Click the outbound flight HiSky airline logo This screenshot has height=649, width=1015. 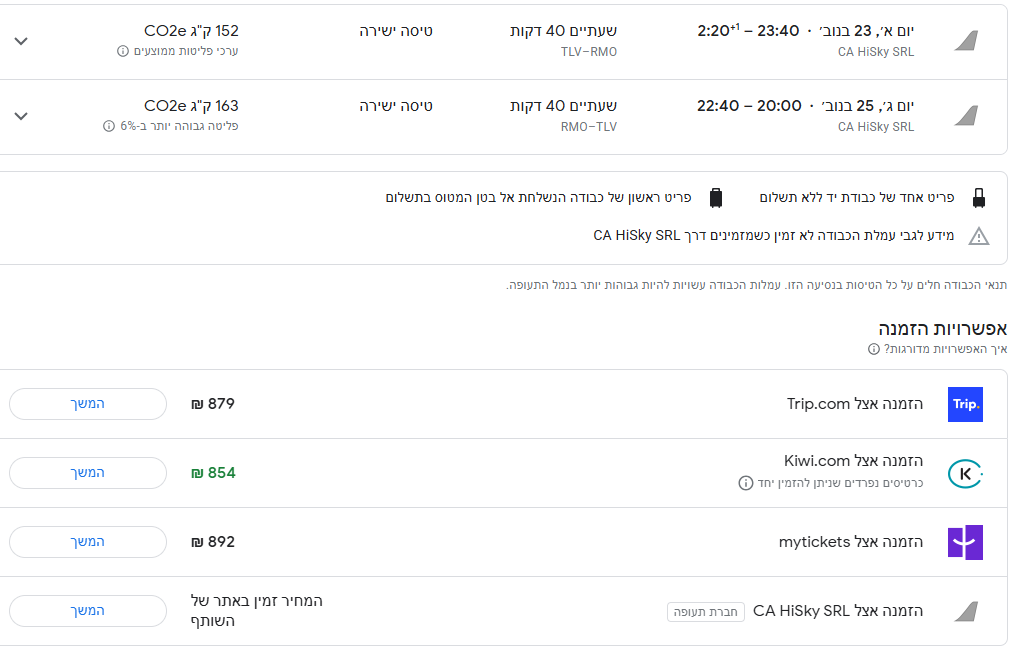coord(965,41)
